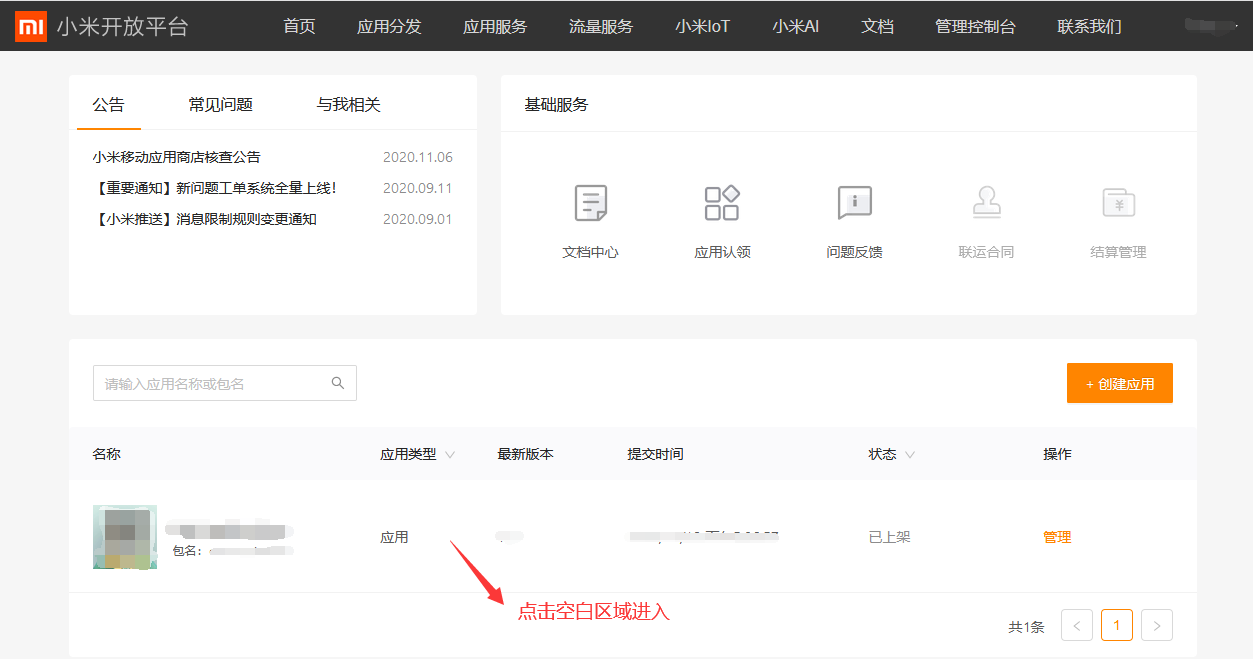Focus the app name search field
Viewport: 1253px width, 659px height.
click(225, 383)
